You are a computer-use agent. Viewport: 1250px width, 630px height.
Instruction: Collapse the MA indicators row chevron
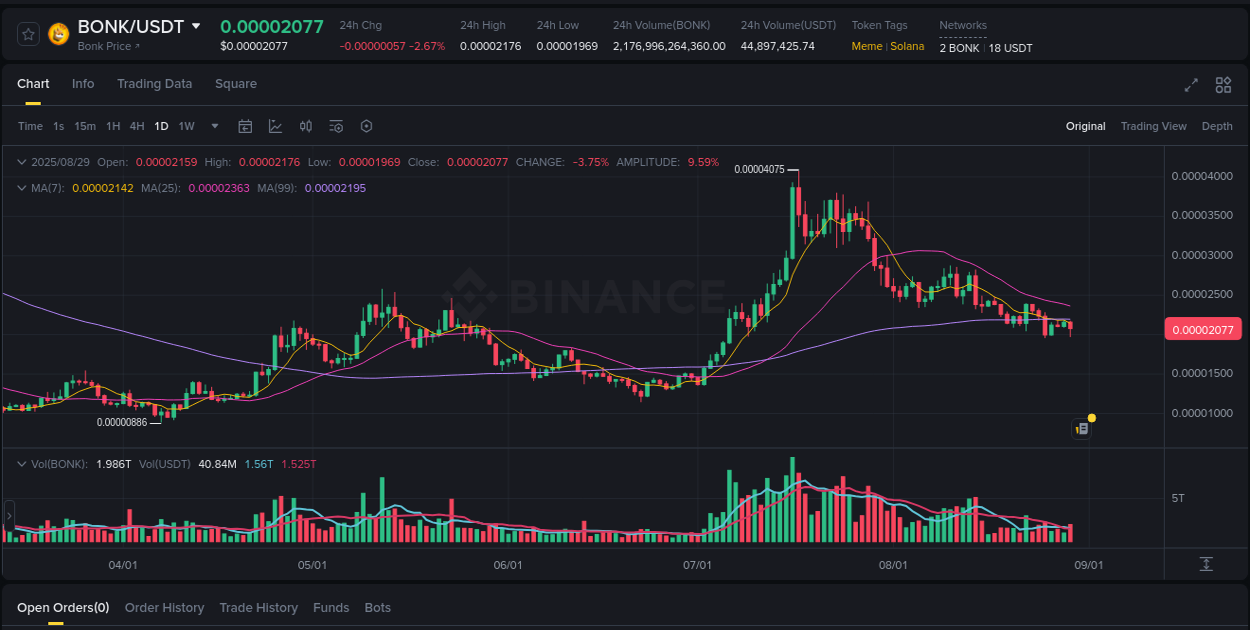(x=22, y=187)
